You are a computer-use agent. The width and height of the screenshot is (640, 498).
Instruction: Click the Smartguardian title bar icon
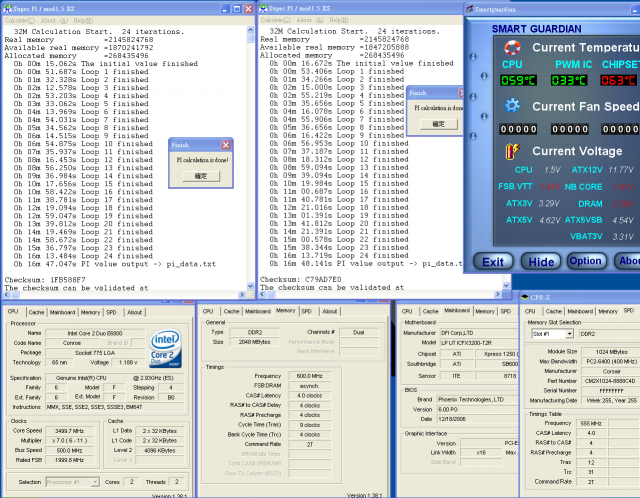(x=470, y=9)
